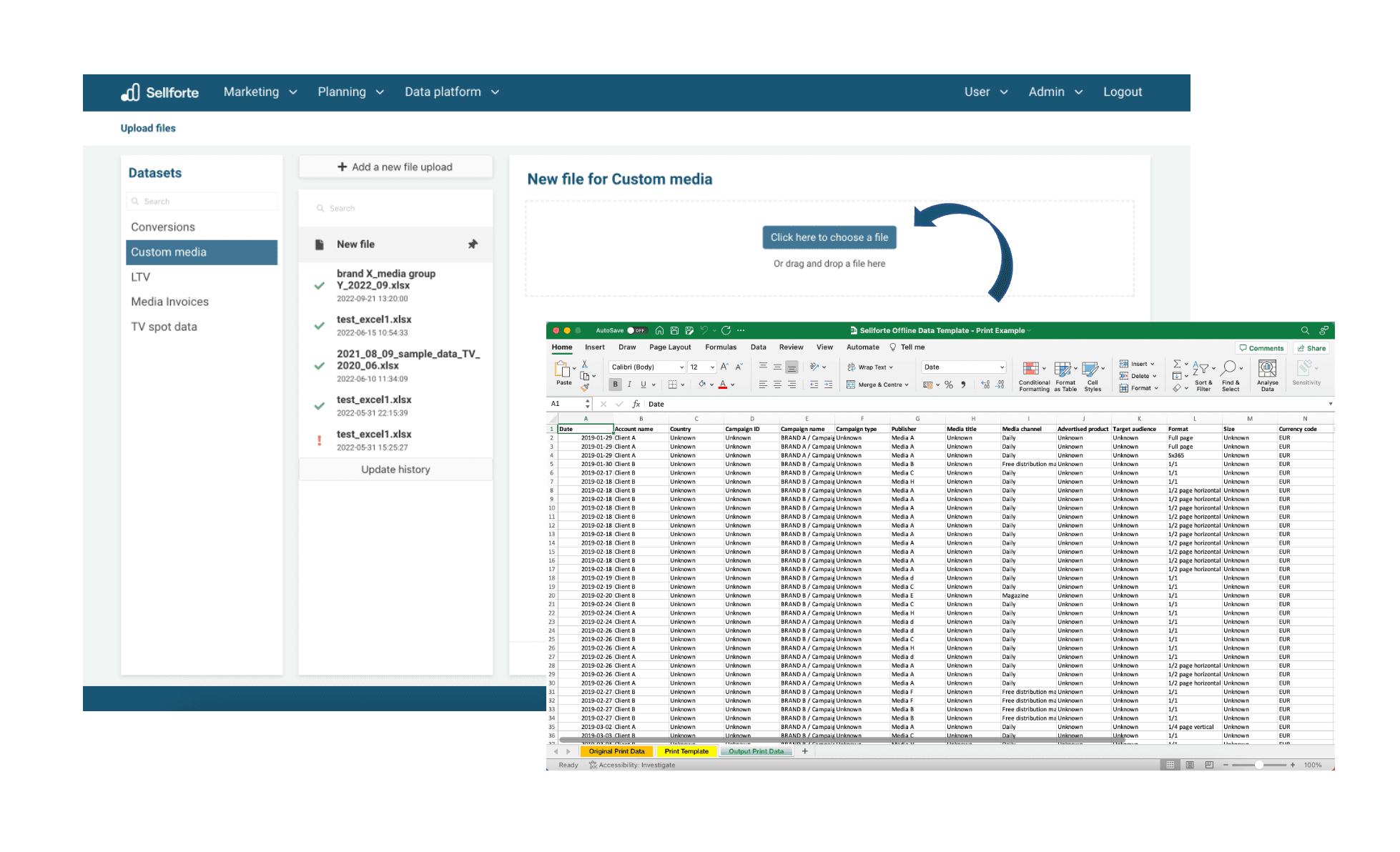
Task: Open the Planning dropdown menu
Action: coord(350,92)
